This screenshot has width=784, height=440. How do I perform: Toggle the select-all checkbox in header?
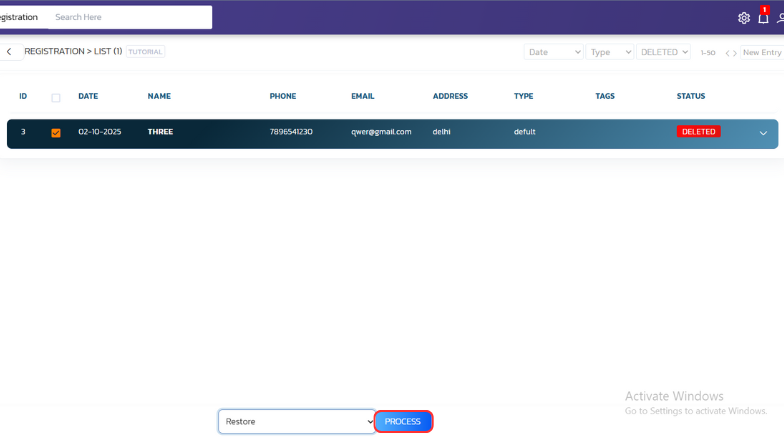tap(56, 97)
